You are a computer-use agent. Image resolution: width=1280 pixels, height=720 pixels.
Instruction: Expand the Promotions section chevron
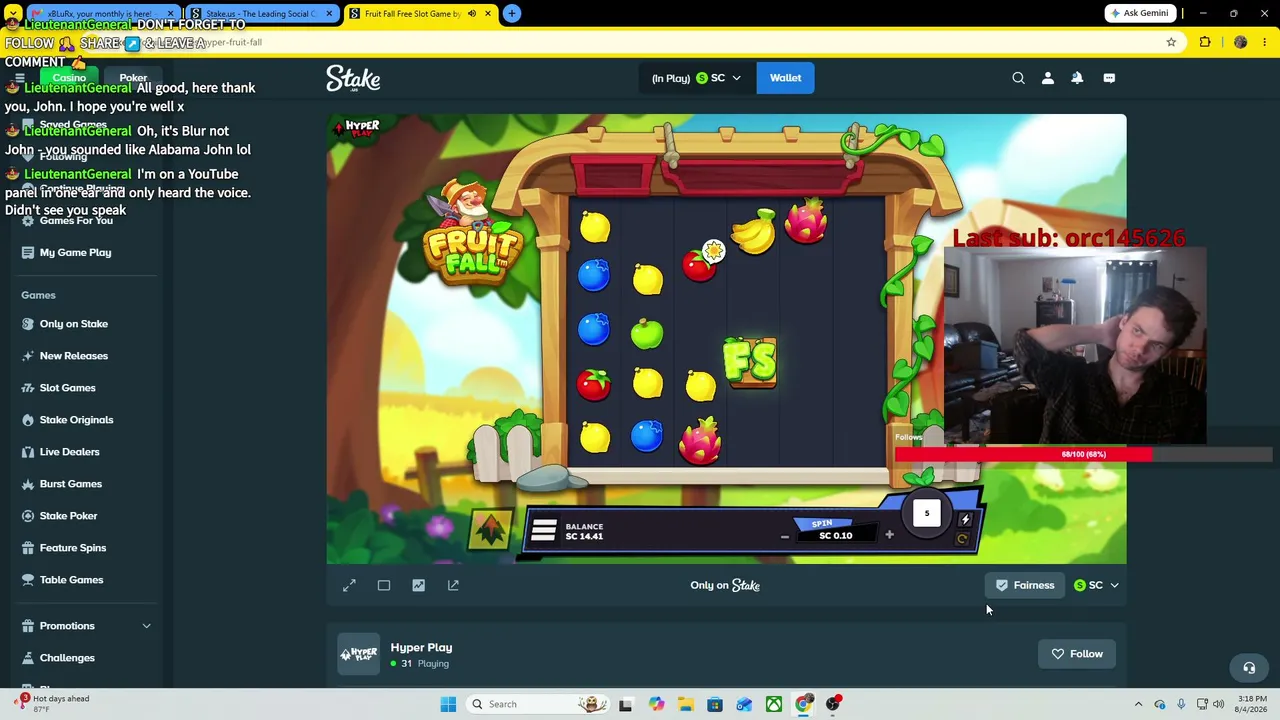146,626
